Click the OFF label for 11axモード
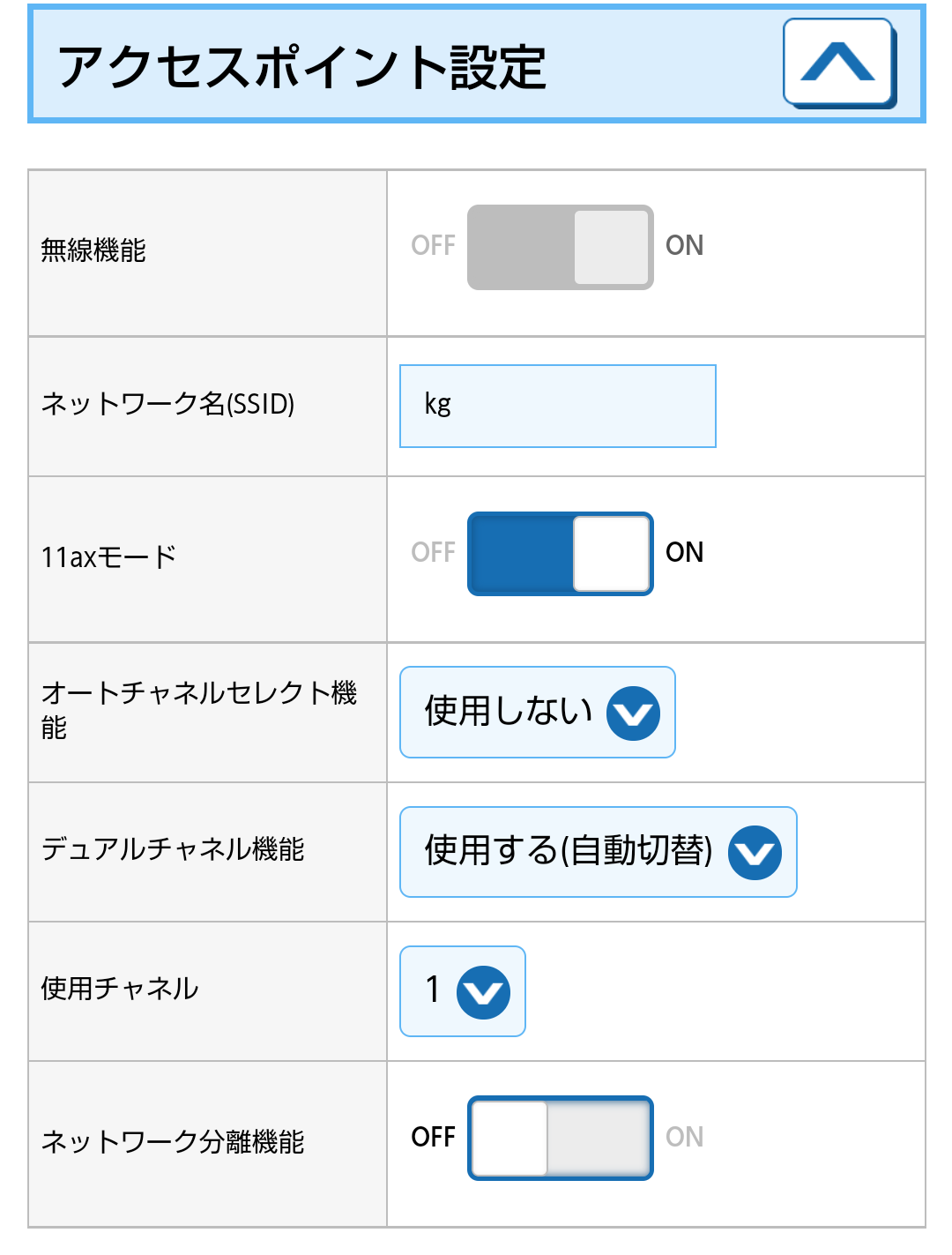The width and height of the screenshot is (952, 1255). tap(433, 553)
